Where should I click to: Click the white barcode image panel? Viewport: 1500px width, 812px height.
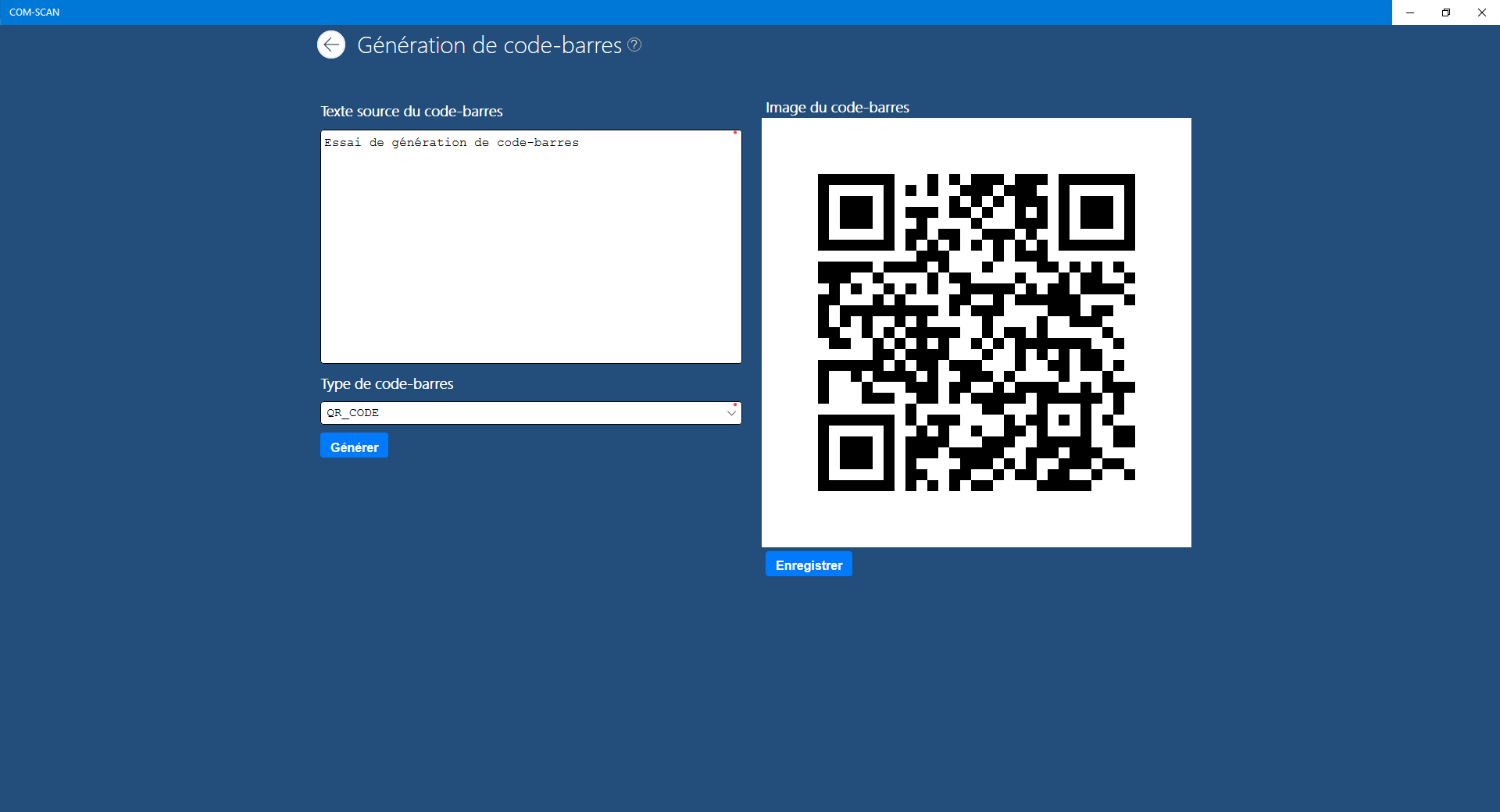976,332
